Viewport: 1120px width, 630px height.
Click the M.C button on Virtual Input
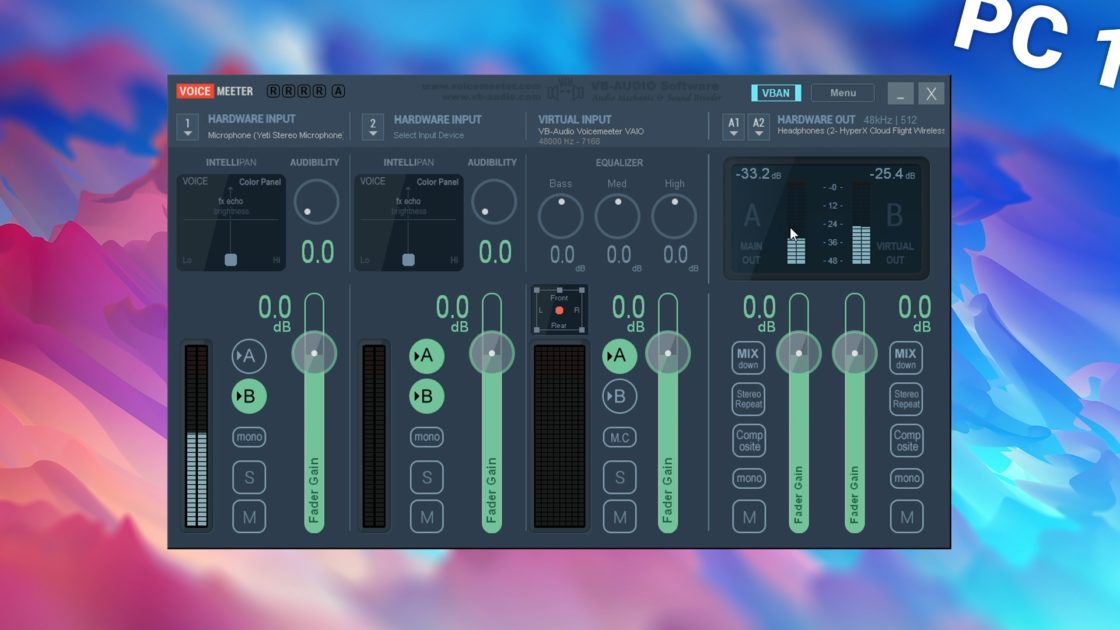click(x=619, y=437)
